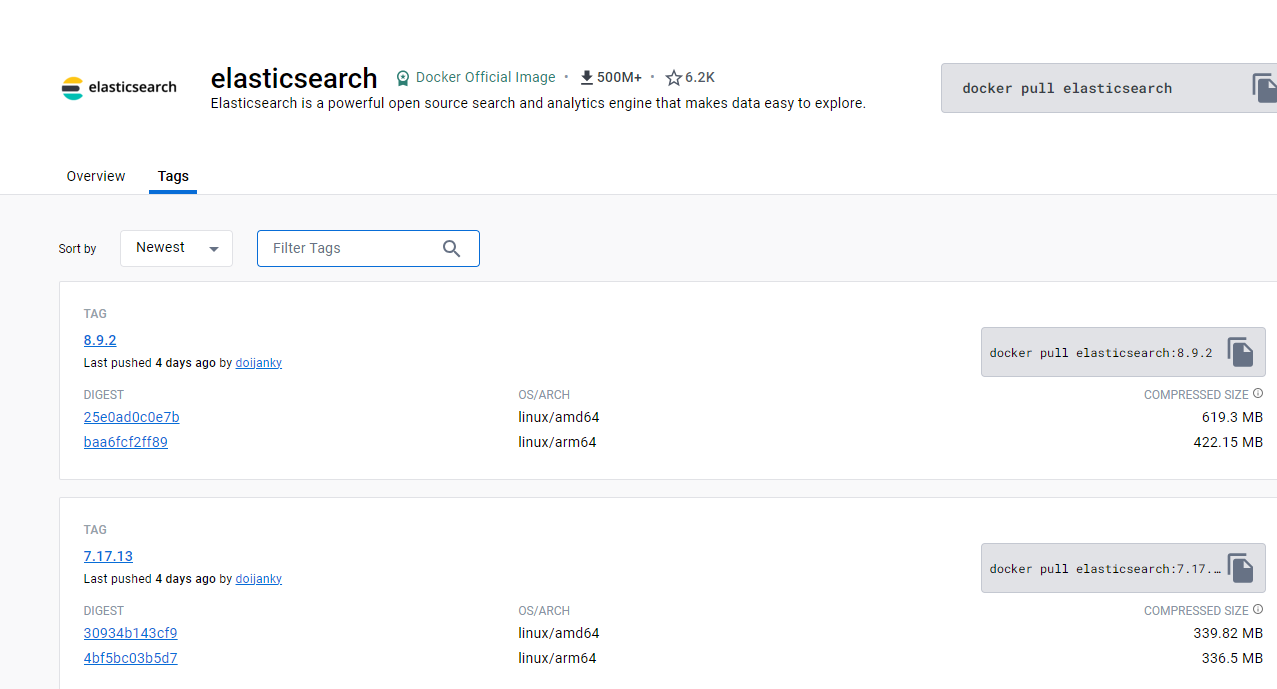Click the docker pull elasticsearch command text
Viewport: 1277px width, 689px height.
(x=1067, y=88)
